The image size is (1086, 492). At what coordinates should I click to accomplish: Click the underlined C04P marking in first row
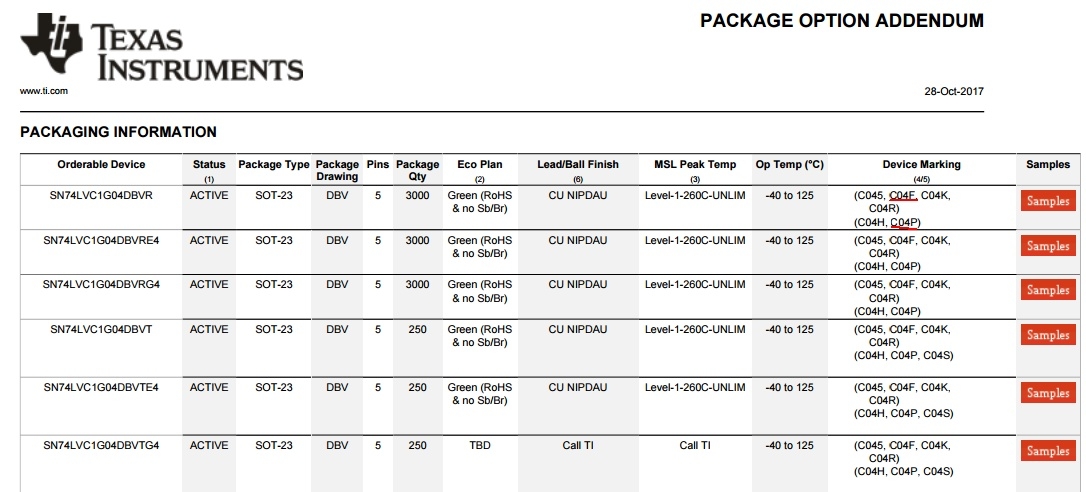(905, 222)
